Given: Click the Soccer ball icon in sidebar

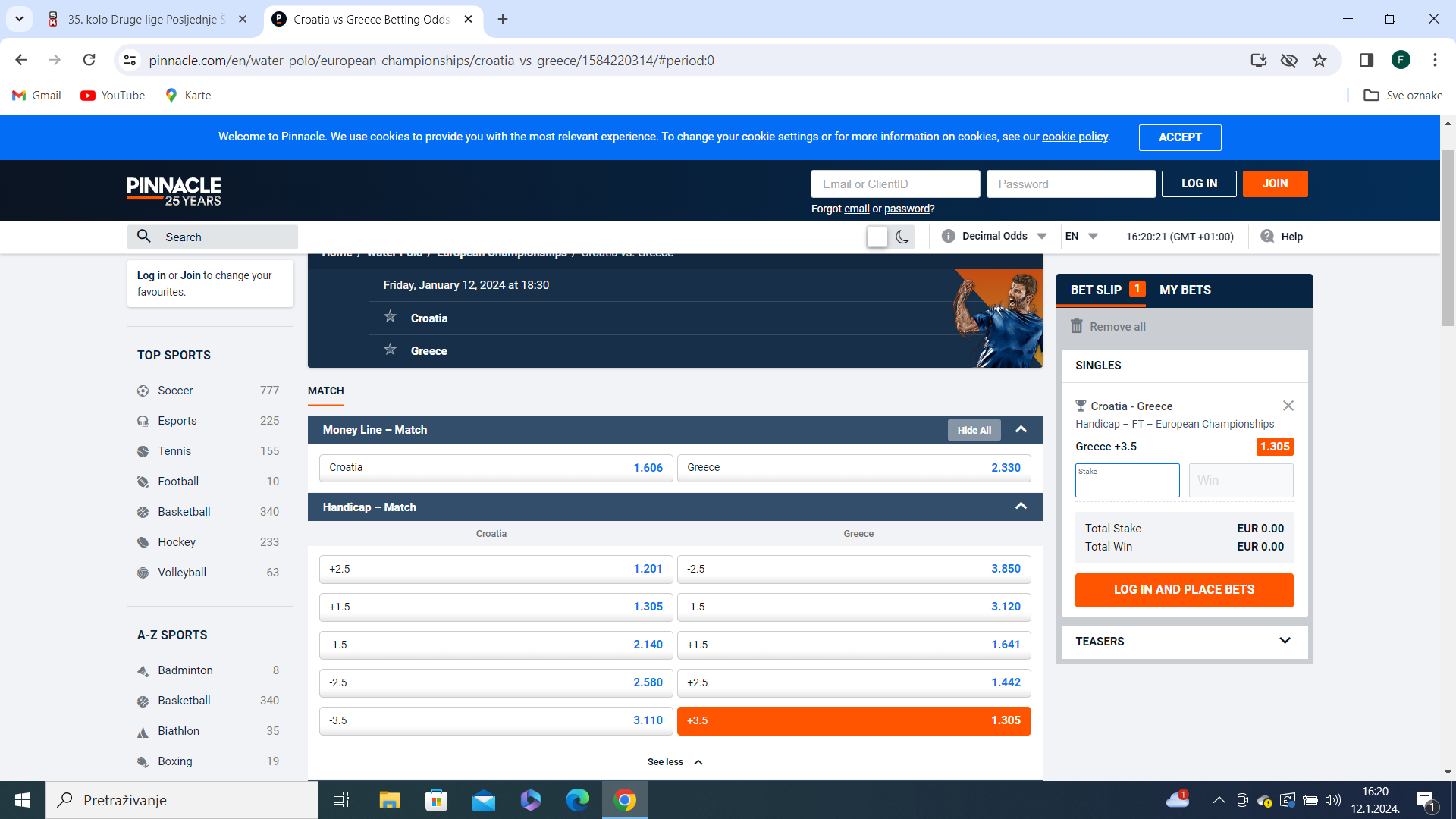Looking at the screenshot, I should tap(143, 391).
